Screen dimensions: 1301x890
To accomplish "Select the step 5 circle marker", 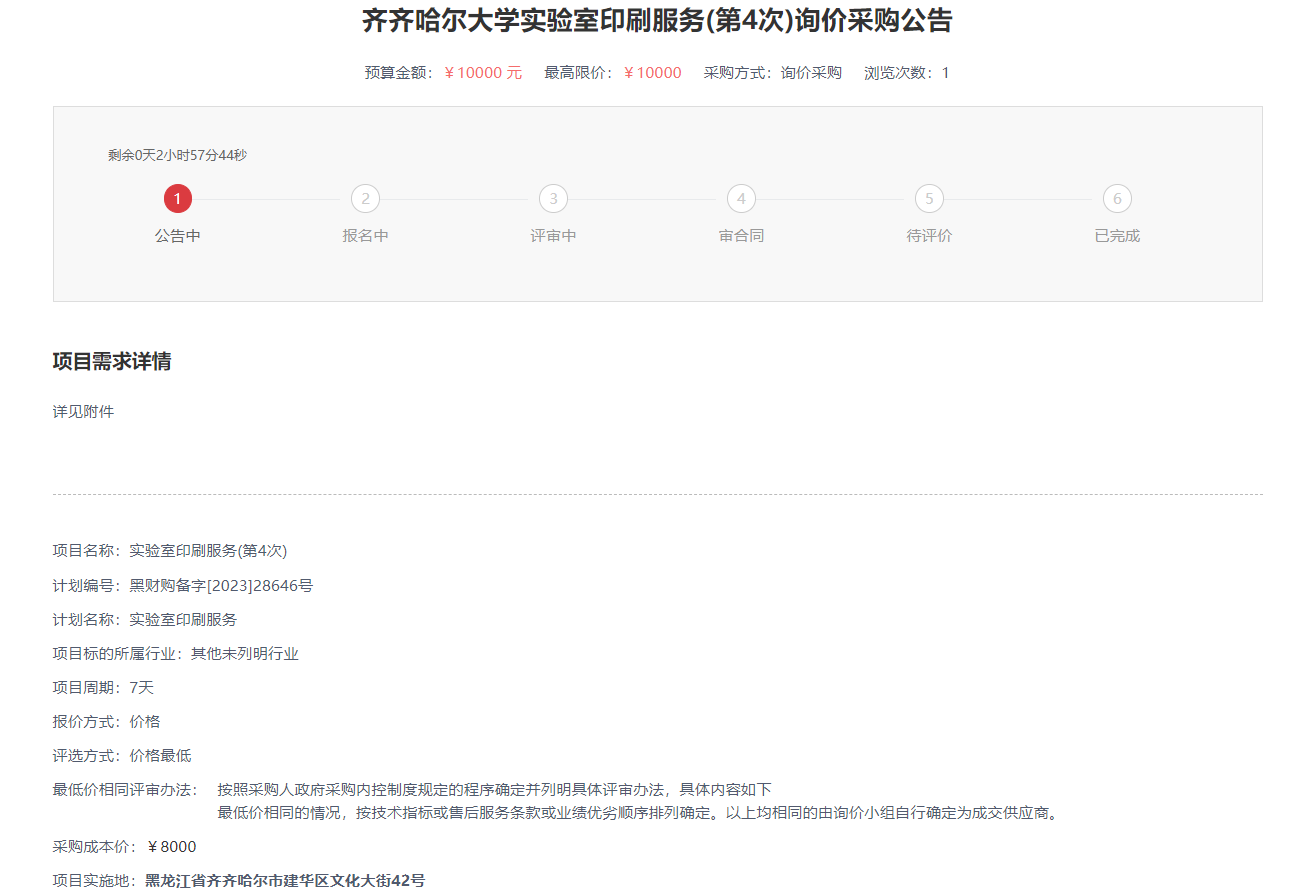I will pyautogui.click(x=929, y=199).
